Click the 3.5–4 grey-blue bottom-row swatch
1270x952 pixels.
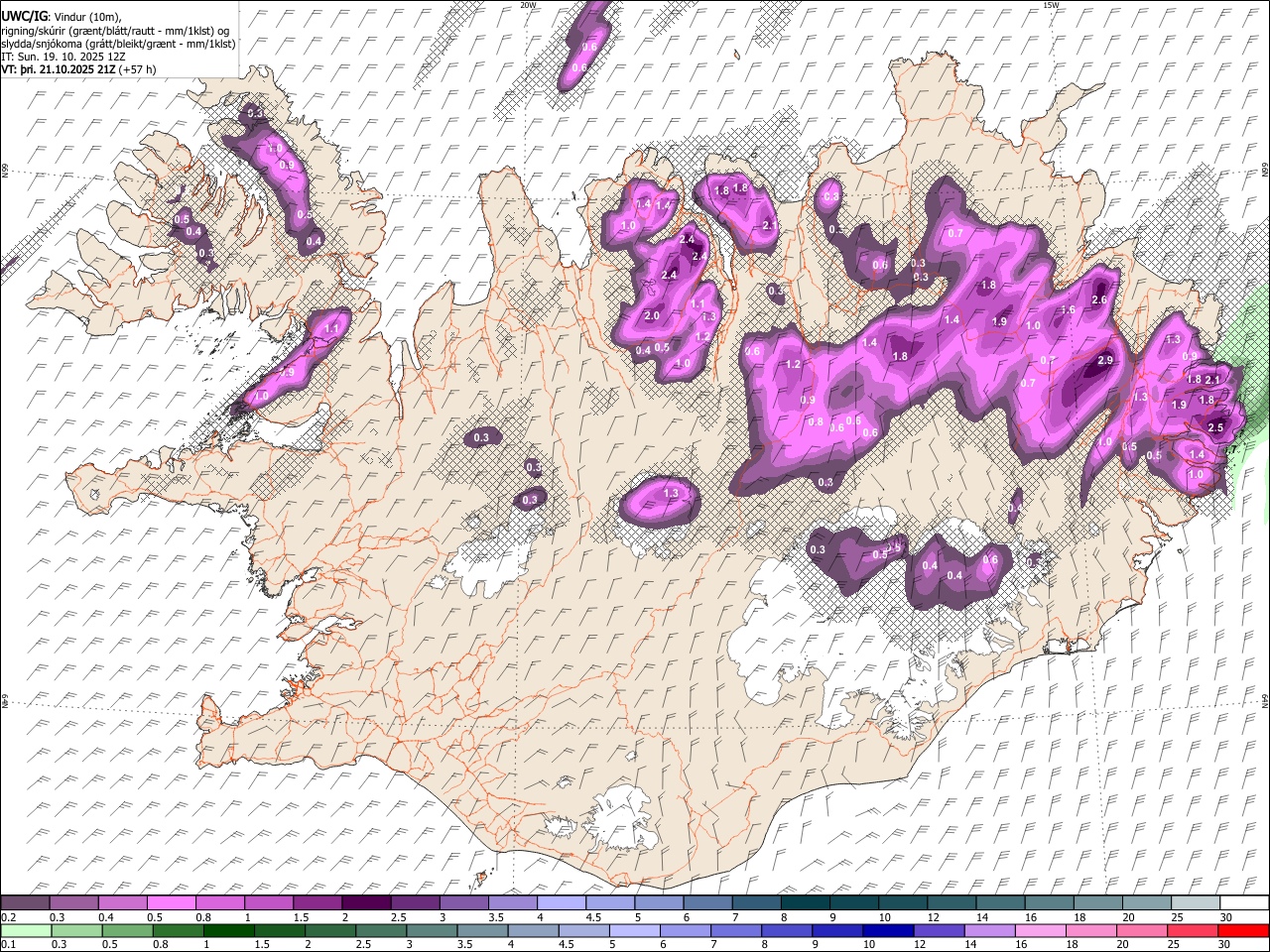[481, 931]
